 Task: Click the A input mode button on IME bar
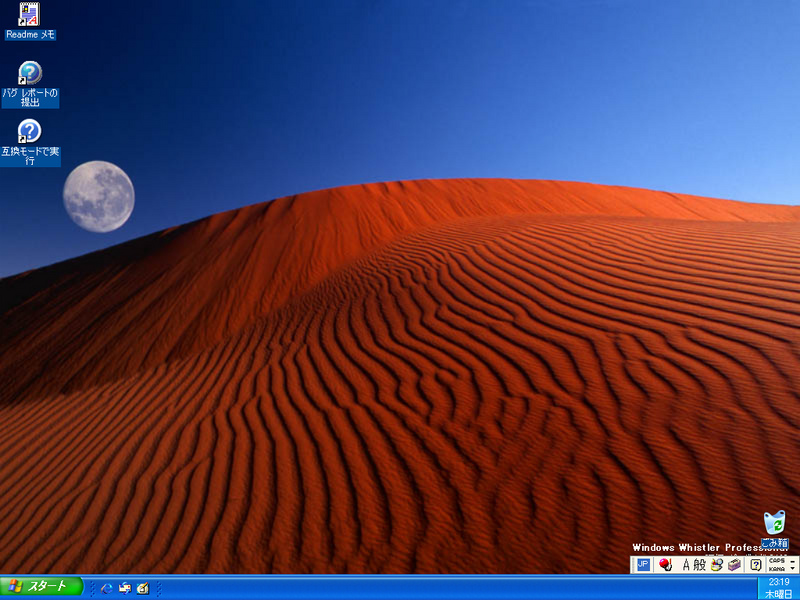(x=686, y=565)
